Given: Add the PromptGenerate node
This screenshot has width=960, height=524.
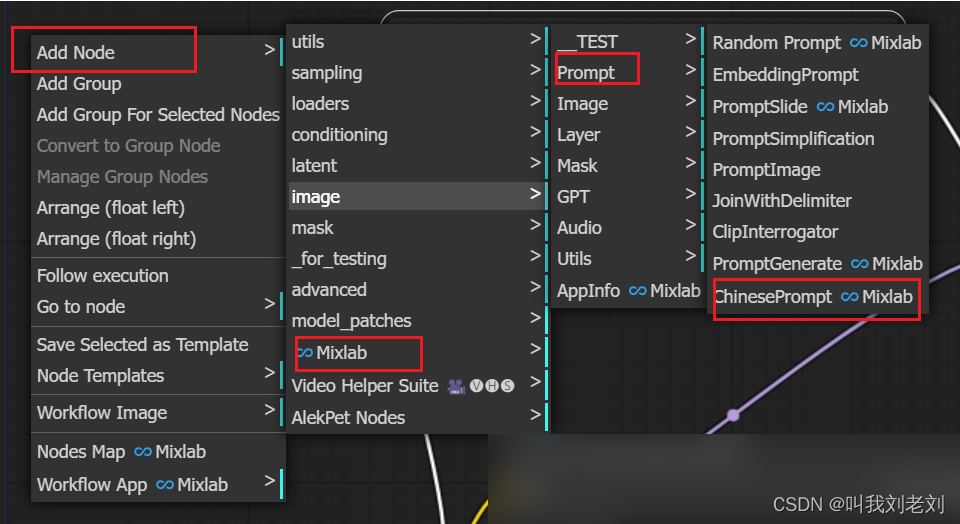Looking at the screenshot, I should [x=817, y=264].
